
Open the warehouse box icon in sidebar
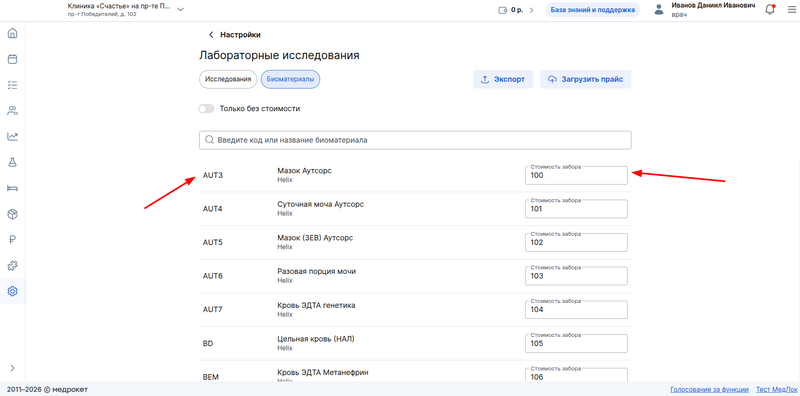[13, 214]
